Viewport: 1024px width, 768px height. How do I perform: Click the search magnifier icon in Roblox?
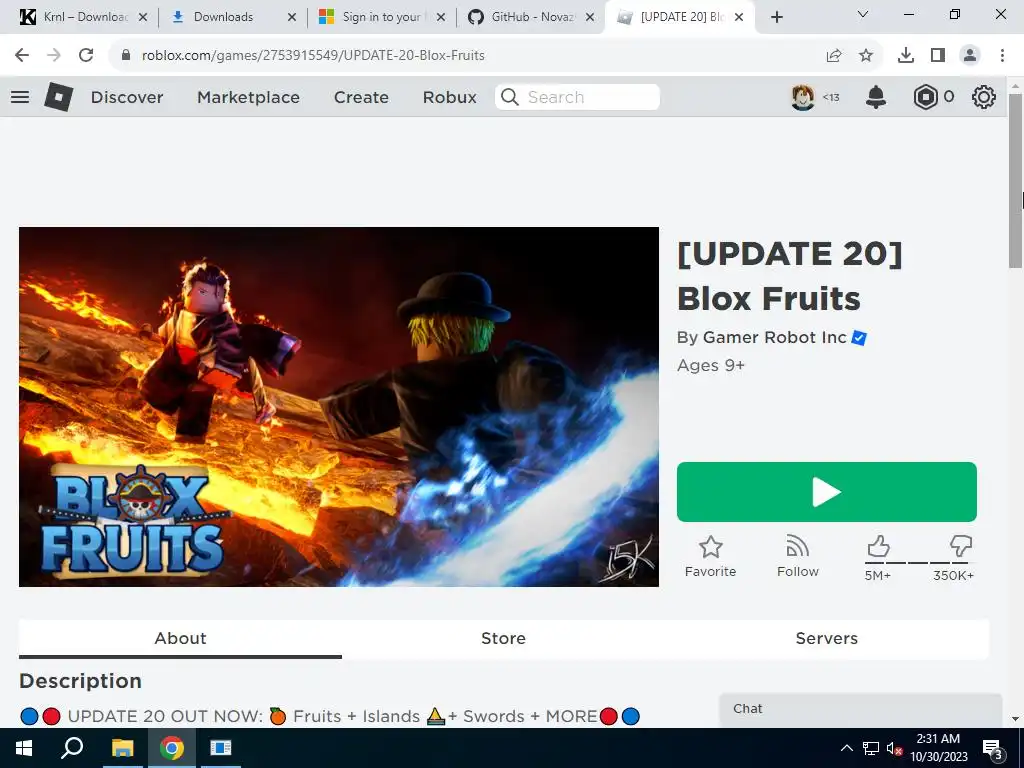point(510,97)
